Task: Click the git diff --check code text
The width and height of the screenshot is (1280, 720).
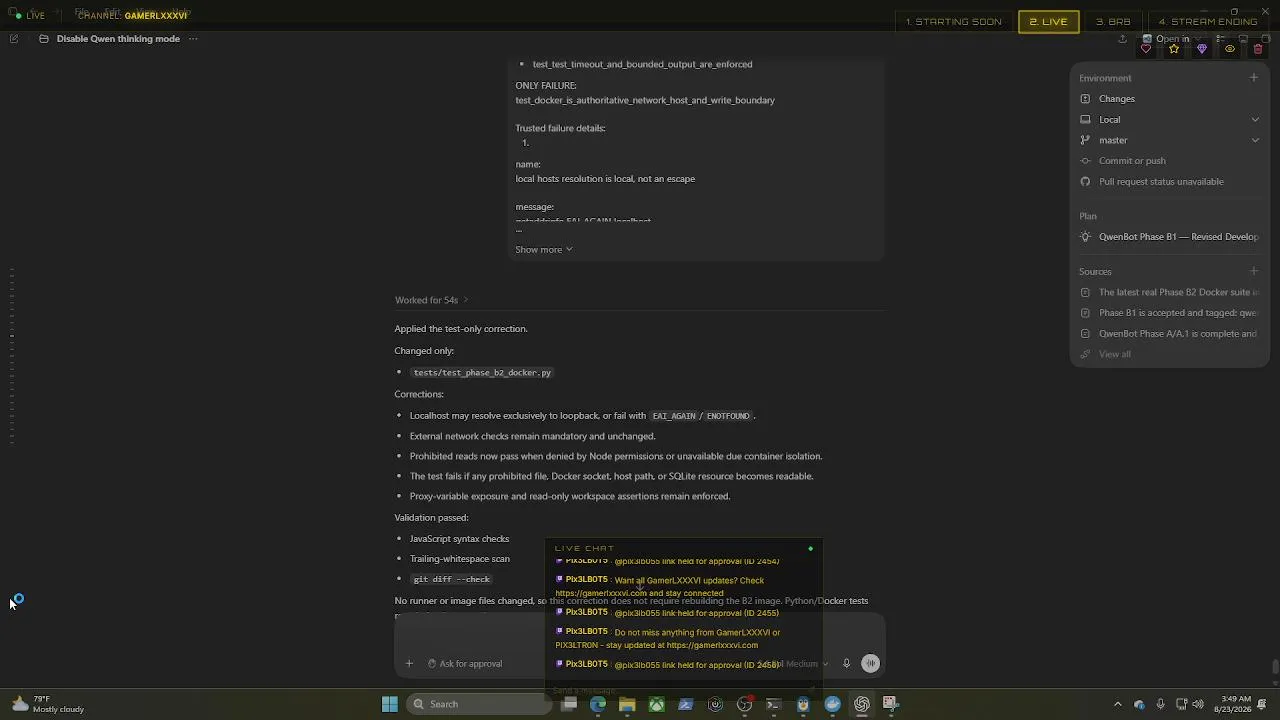Action: [x=452, y=579]
